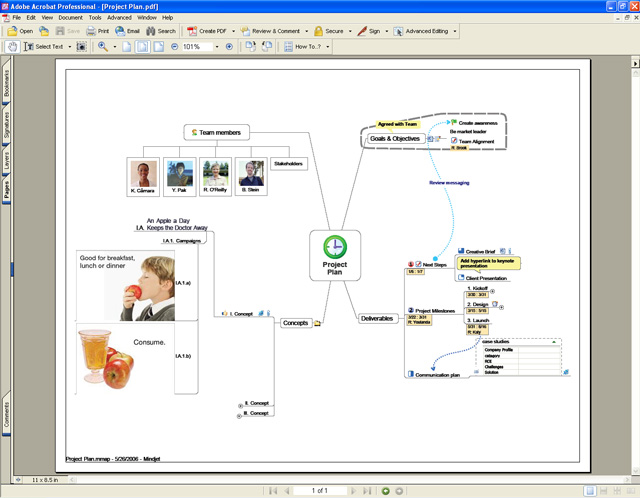Select the Hand tool
Screen dimensions: 640x498
tap(12, 46)
